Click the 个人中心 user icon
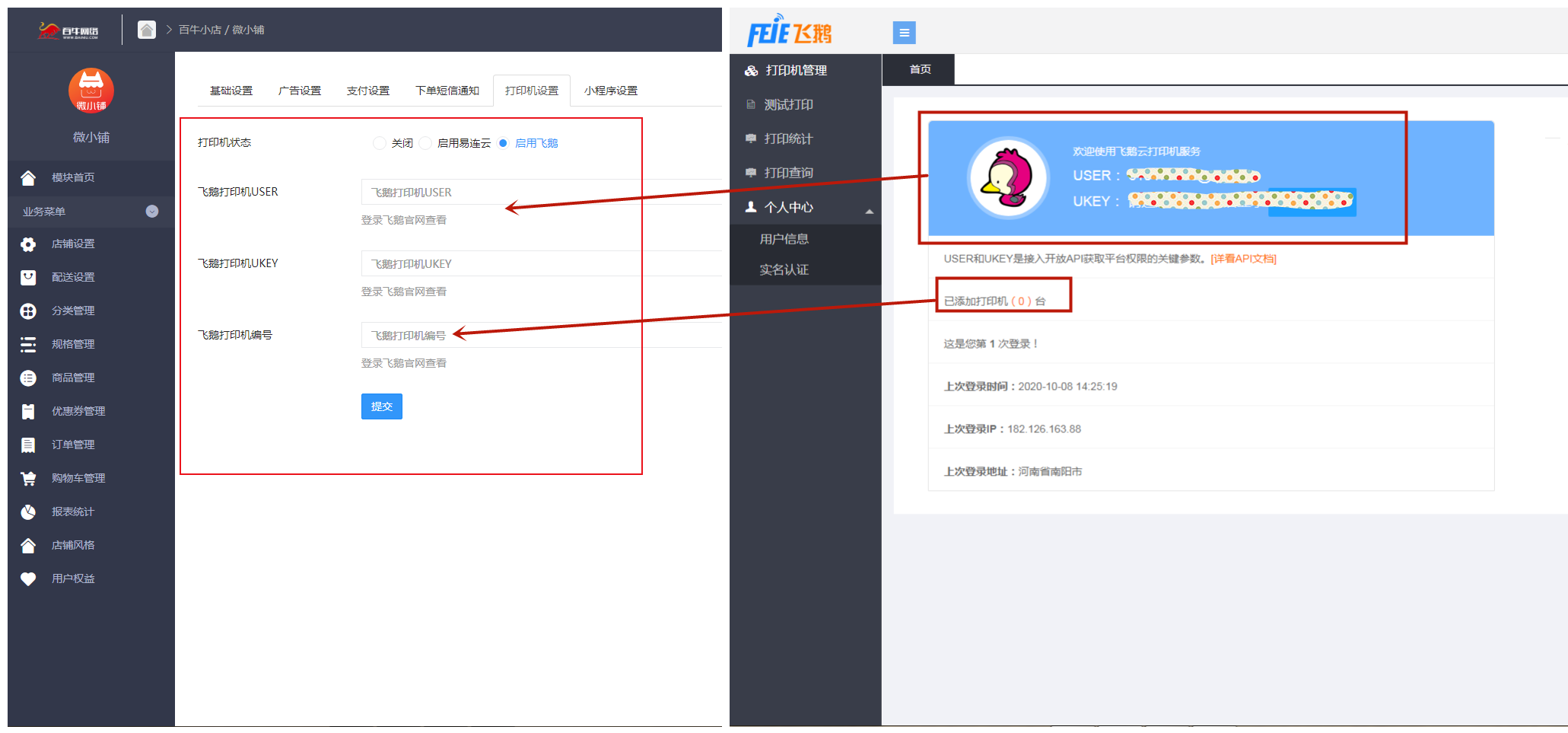The image size is (1568, 733). point(751,206)
